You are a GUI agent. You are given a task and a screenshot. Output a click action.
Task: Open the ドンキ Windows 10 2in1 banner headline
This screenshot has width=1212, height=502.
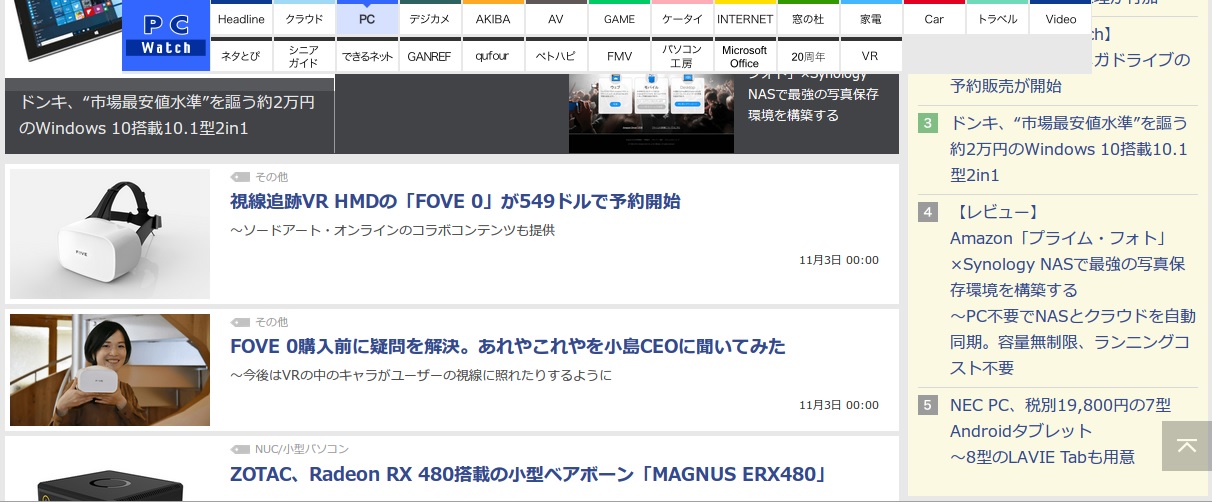168,115
